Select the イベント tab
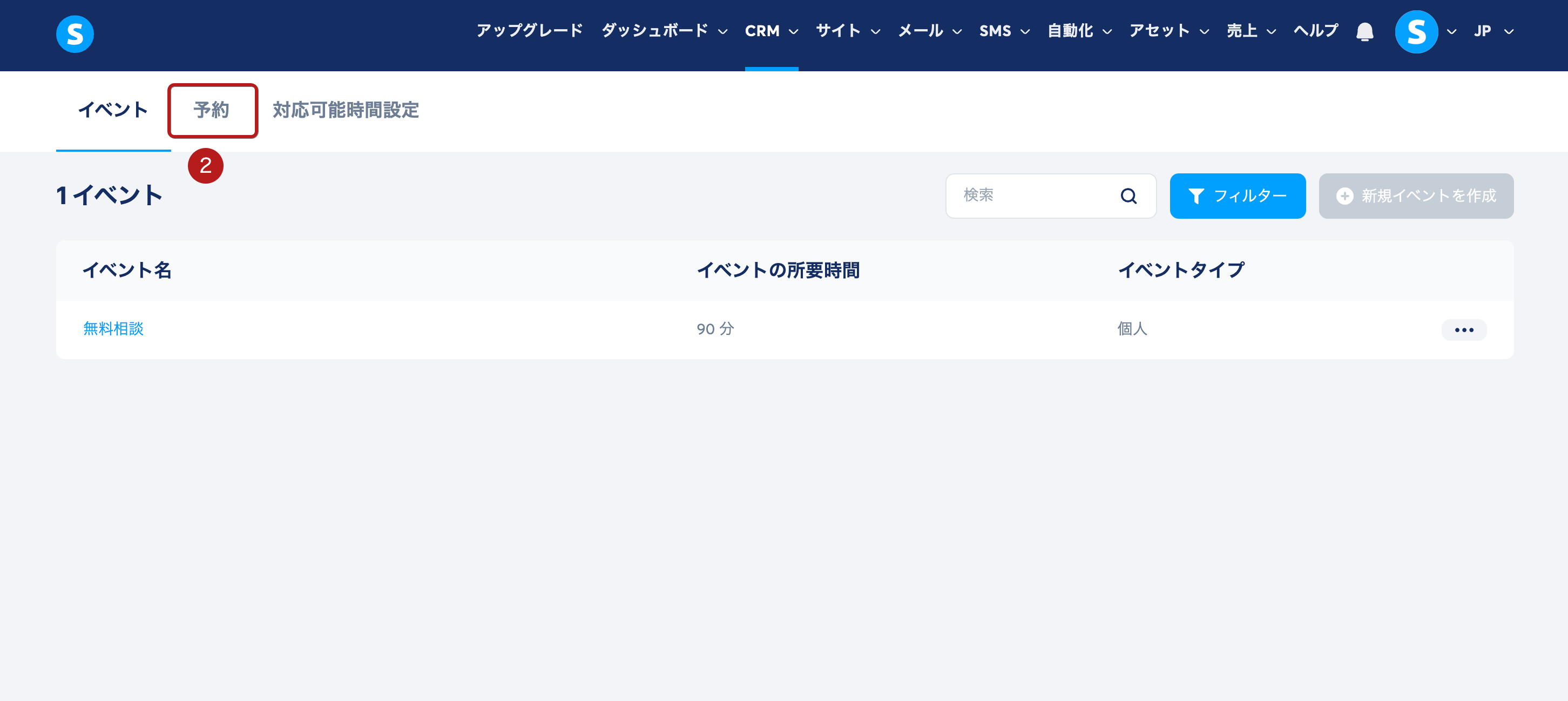1568x701 pixels. tap(113, 110)
